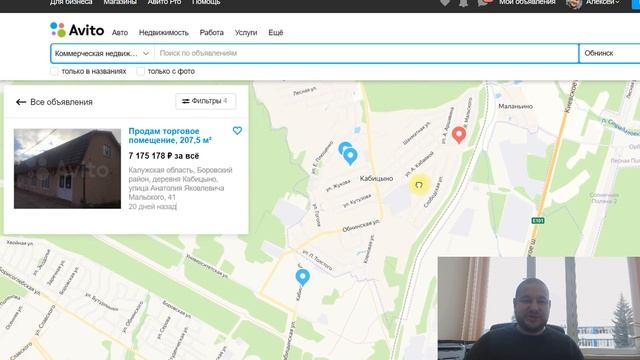Open Магазины in top bar
This screenshot has width=640, height=360.
click(x=120, y=2)
